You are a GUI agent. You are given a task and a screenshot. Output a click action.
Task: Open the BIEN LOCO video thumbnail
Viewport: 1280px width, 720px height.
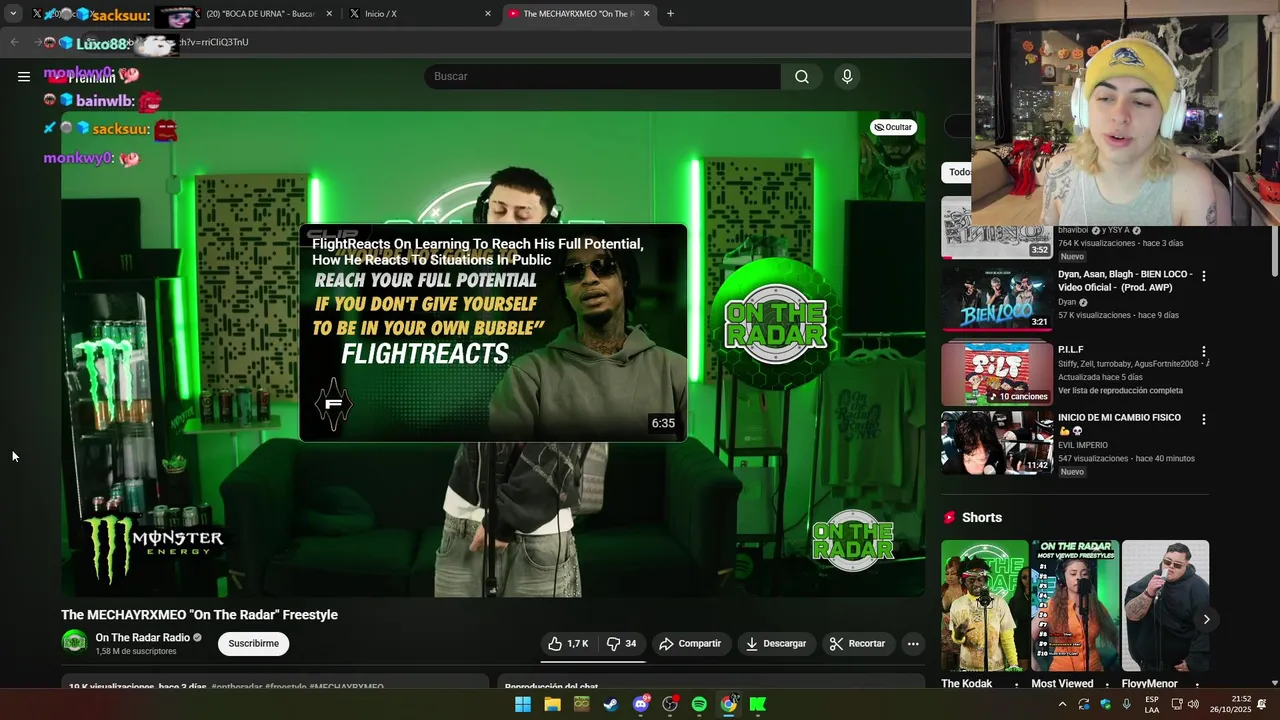tap(997, 298)
